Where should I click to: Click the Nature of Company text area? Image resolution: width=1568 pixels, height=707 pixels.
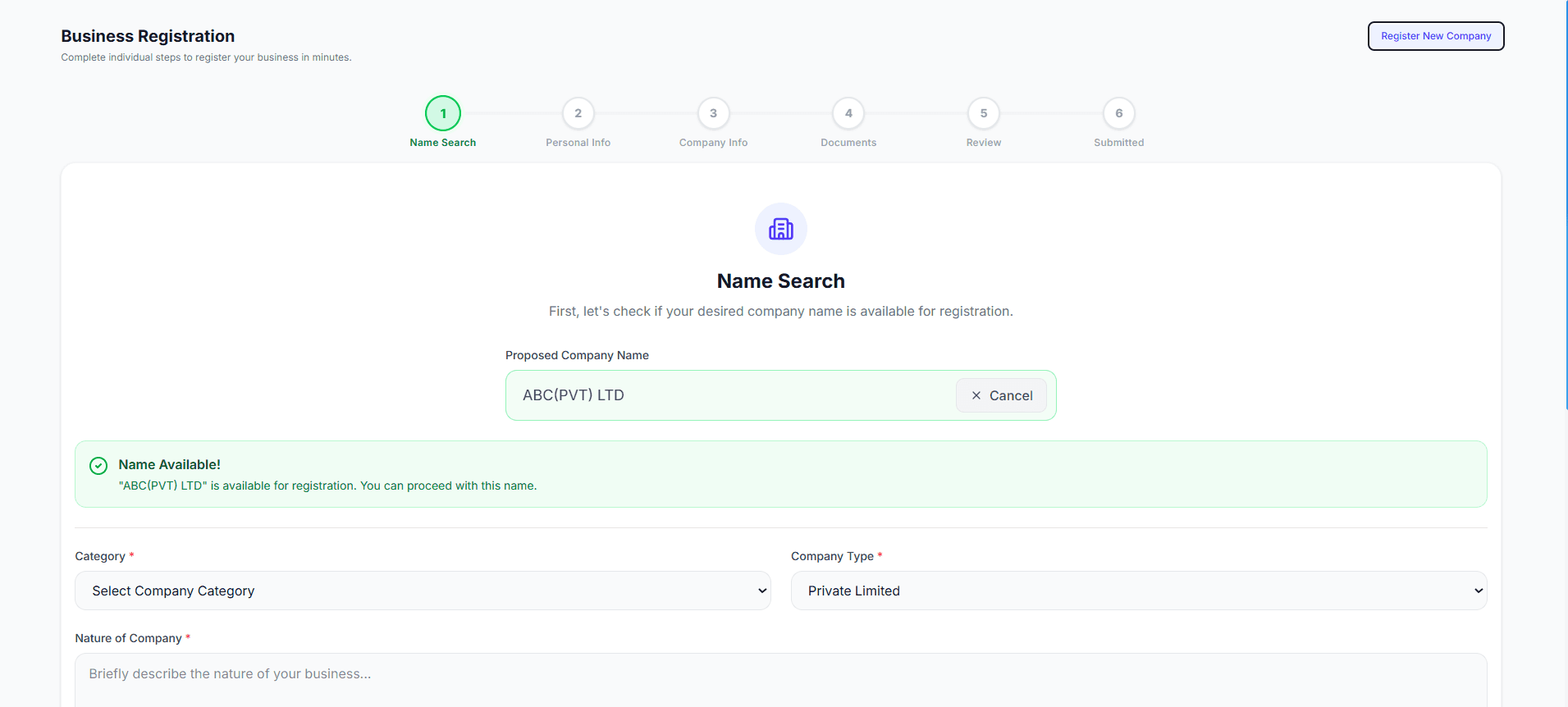781,680
